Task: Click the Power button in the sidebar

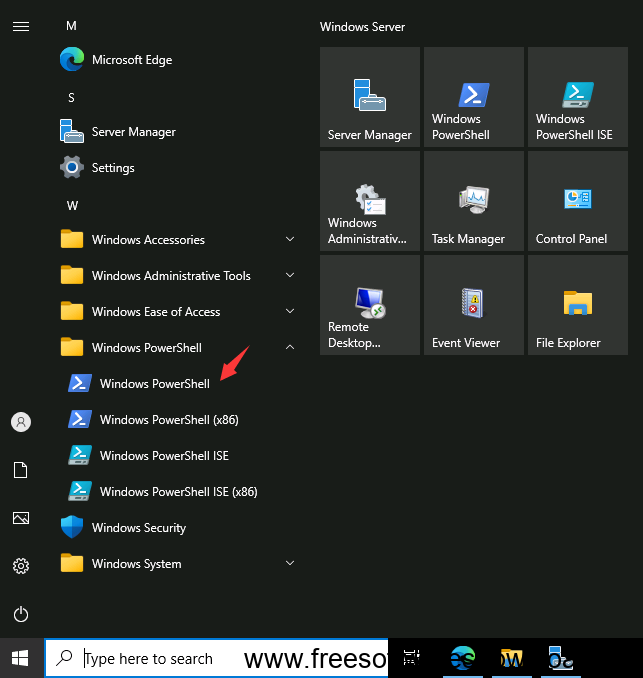Action: click(x=21, y=614)
